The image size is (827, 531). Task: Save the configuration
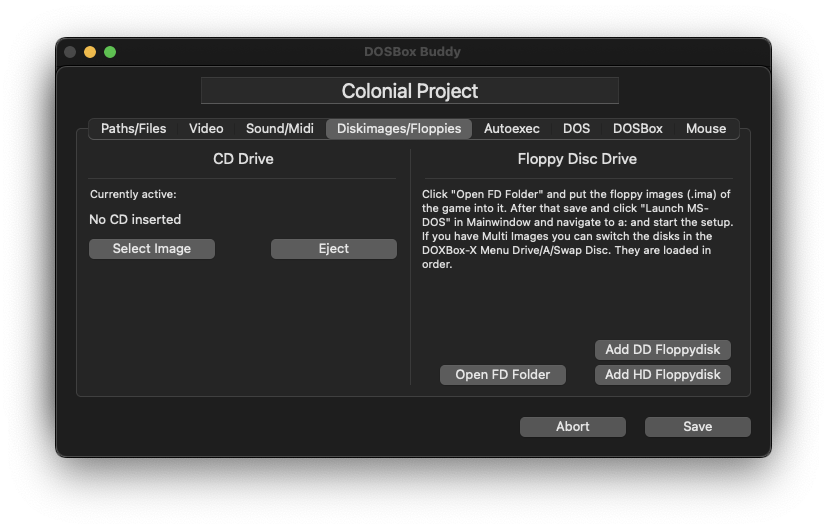coord(698,427)
